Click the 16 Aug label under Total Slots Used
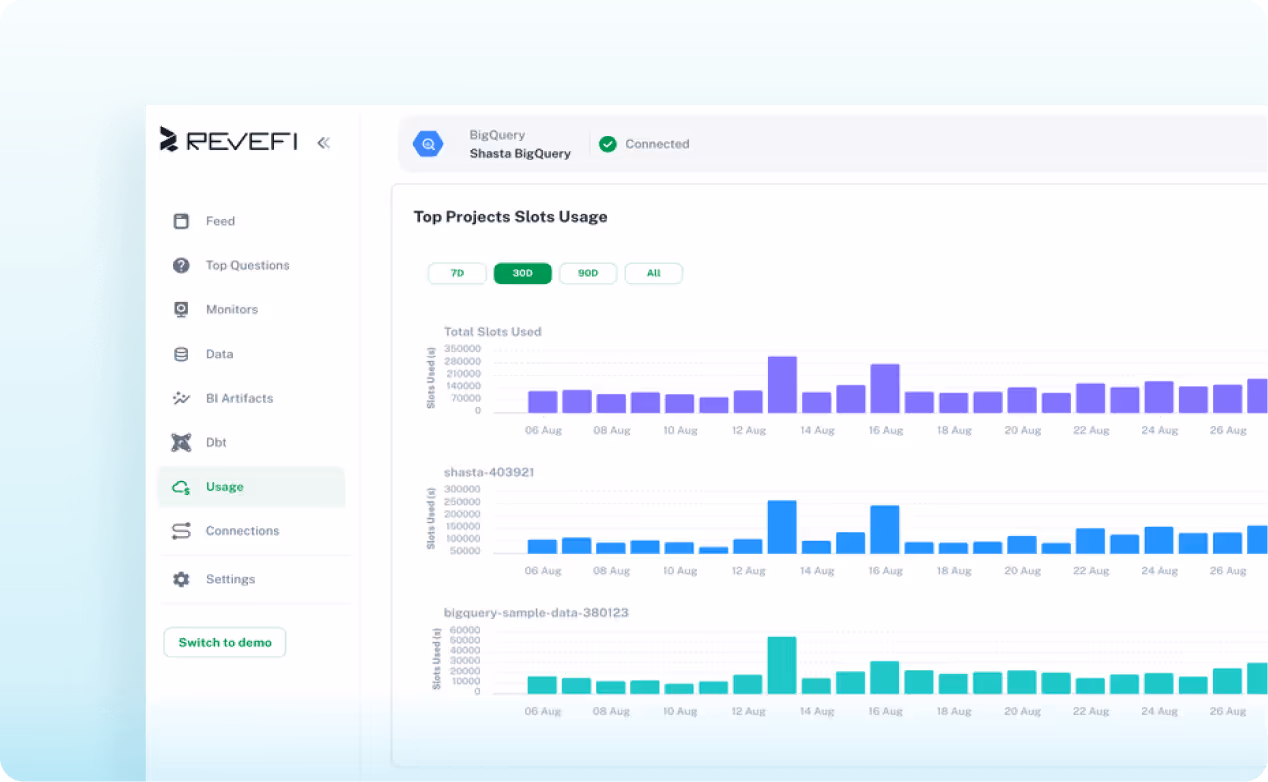The width and height of the screenshot is (1268, 782). [885, 430]
